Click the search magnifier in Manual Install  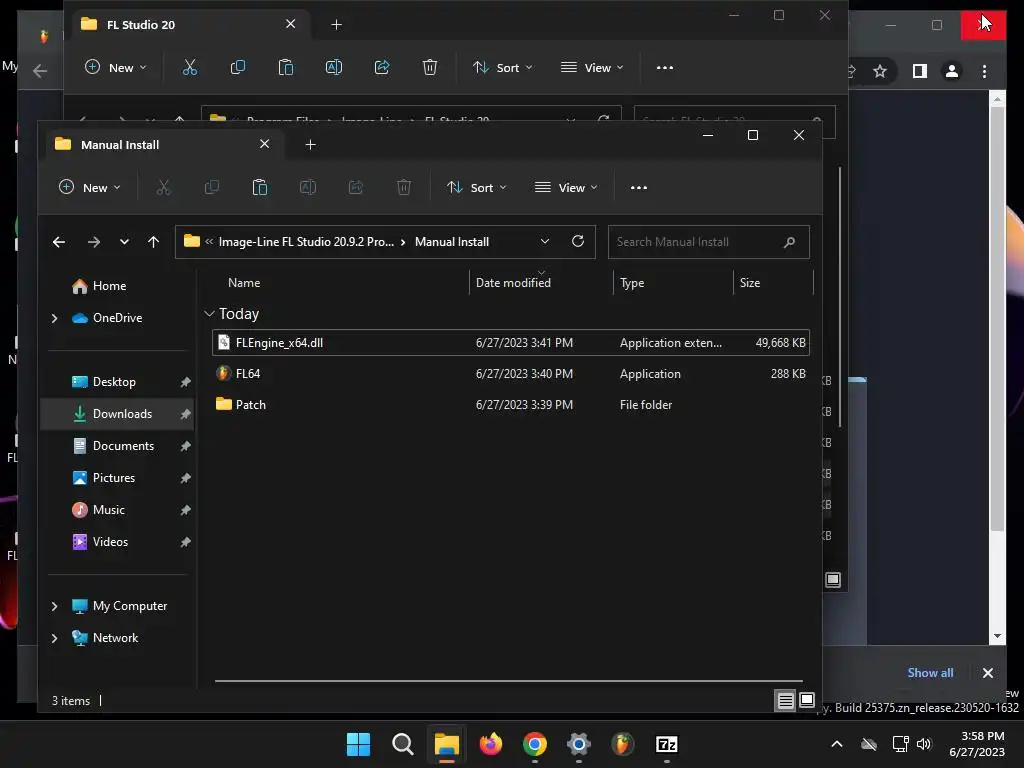(790, 242)
